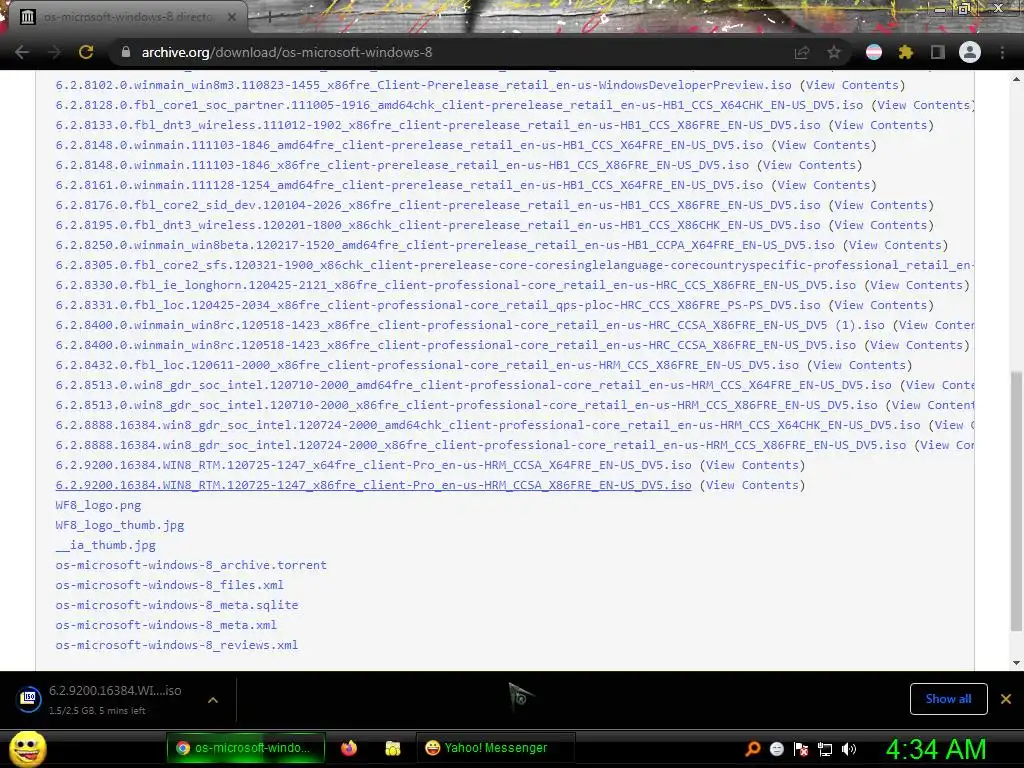Download 6.2.8400.0 winmain_win8rc DV5 (1).iso

pos(470,325)
